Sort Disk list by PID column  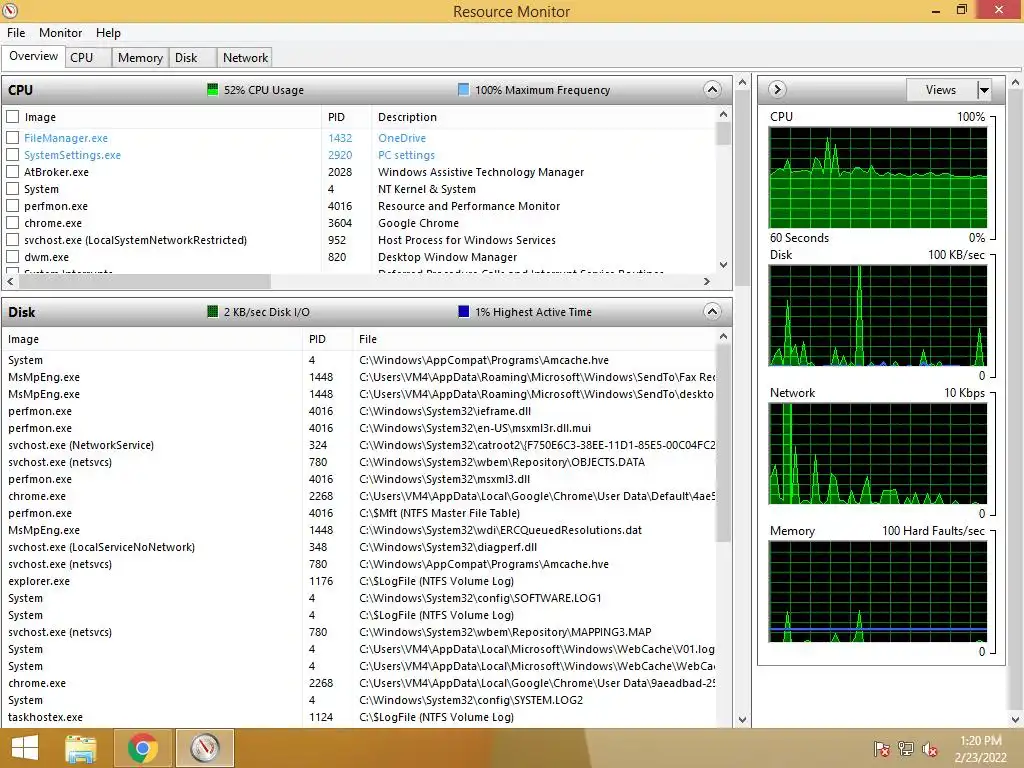pyautogui.click(x=327, y=339)
